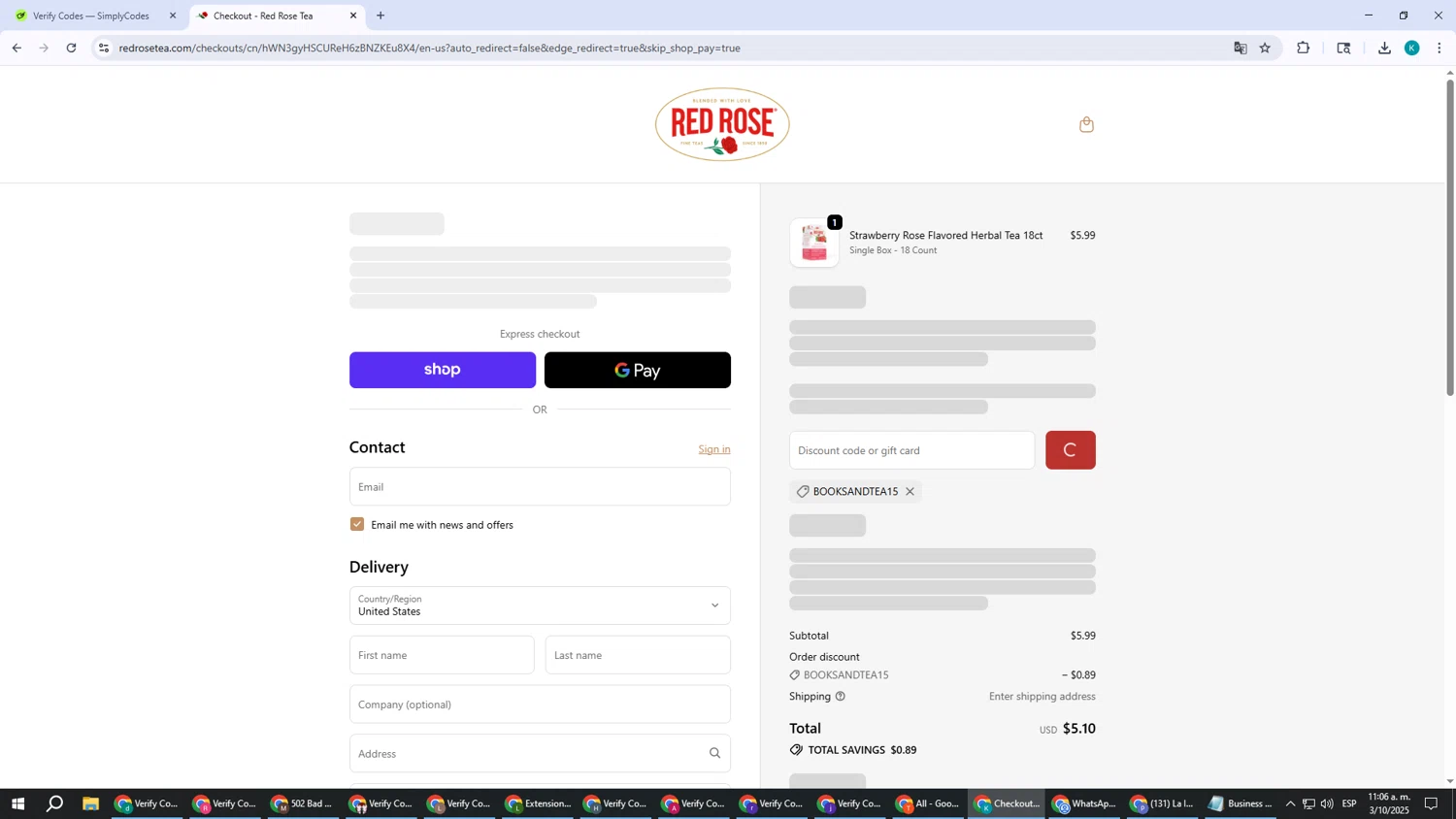This screenshot has height=819, width=1456.
Task: Expand the Country/Region dropdown
Action: (x=540, y=606)
